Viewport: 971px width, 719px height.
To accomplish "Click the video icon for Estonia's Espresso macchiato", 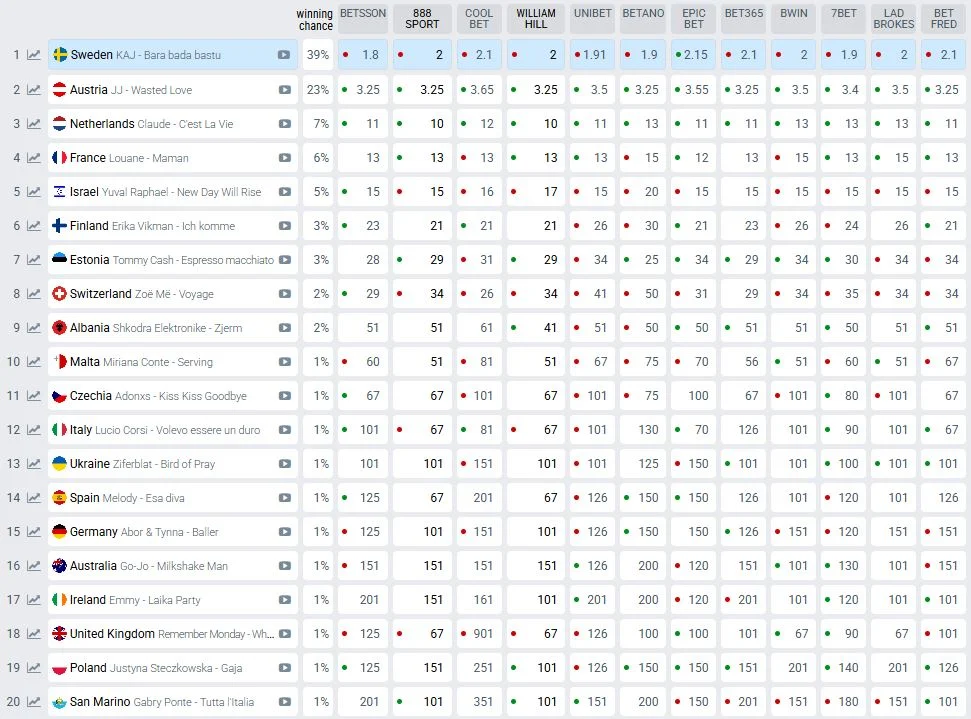I will click(x=285, y=260).
